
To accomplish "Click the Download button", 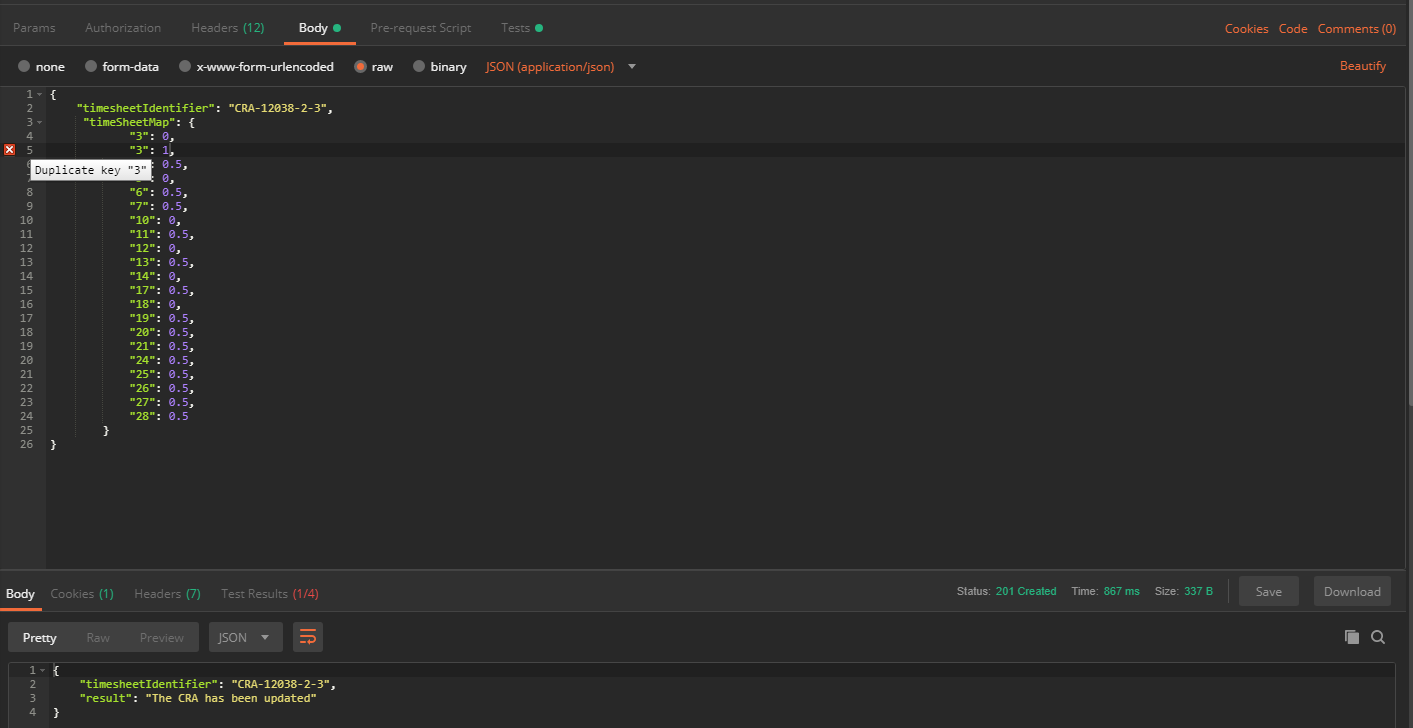I will 1351,590.
